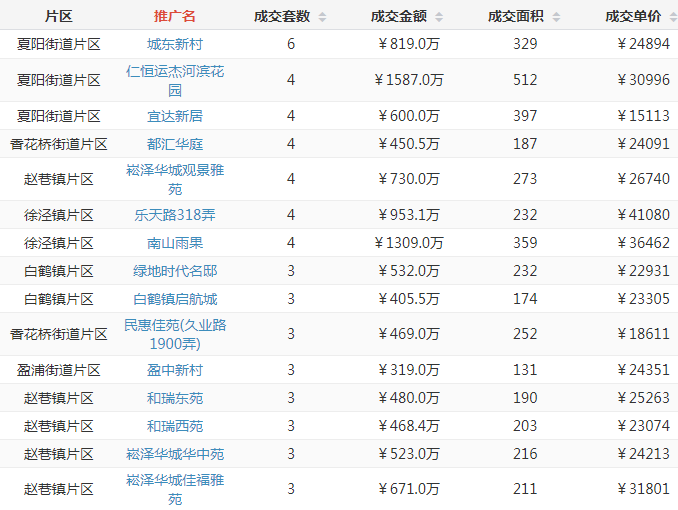Select amount ¥600.0万
The height and width of the screenshot is (510, 678).
tap(409, 116)
